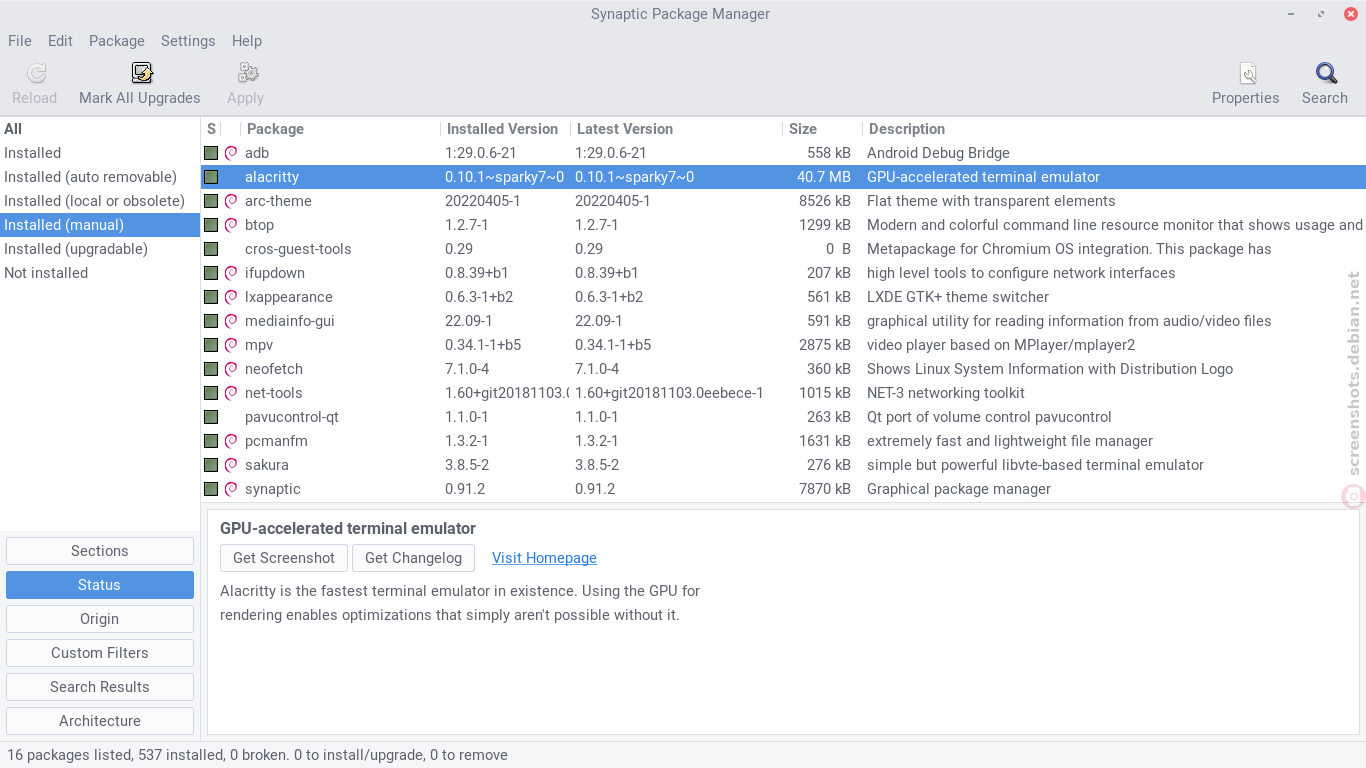This screenshot has width=1366, height=768.
Task: Click the Get Screenshot button
Action: pyautogui.click(x=284, y=558)
